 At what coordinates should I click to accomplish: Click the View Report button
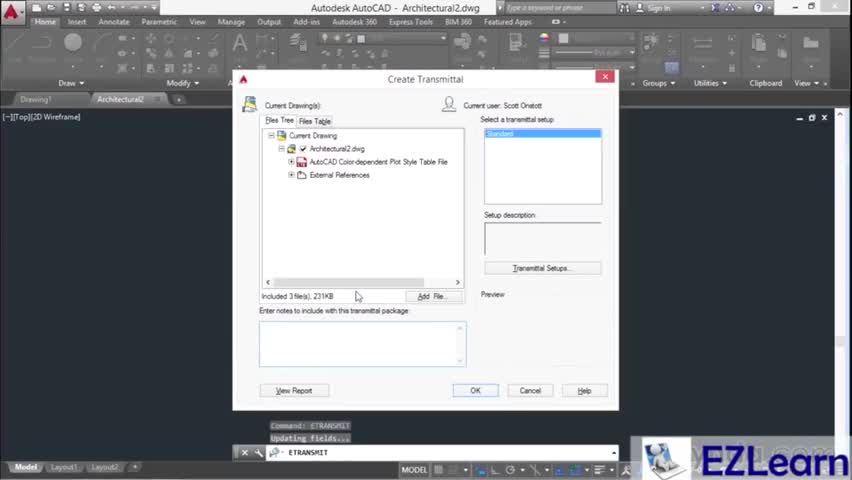(x=294, y=390)
